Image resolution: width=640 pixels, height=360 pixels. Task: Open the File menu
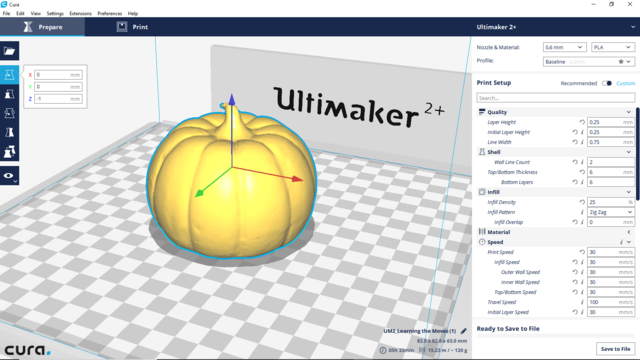point(7,13)
